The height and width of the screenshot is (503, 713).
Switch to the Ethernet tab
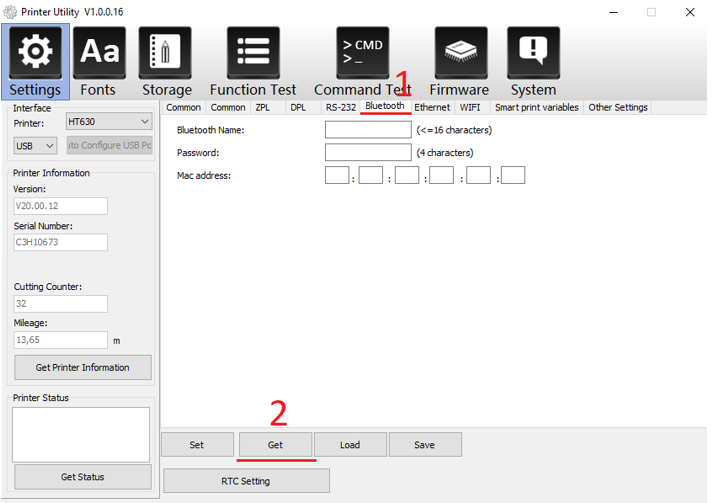[432, 107]
